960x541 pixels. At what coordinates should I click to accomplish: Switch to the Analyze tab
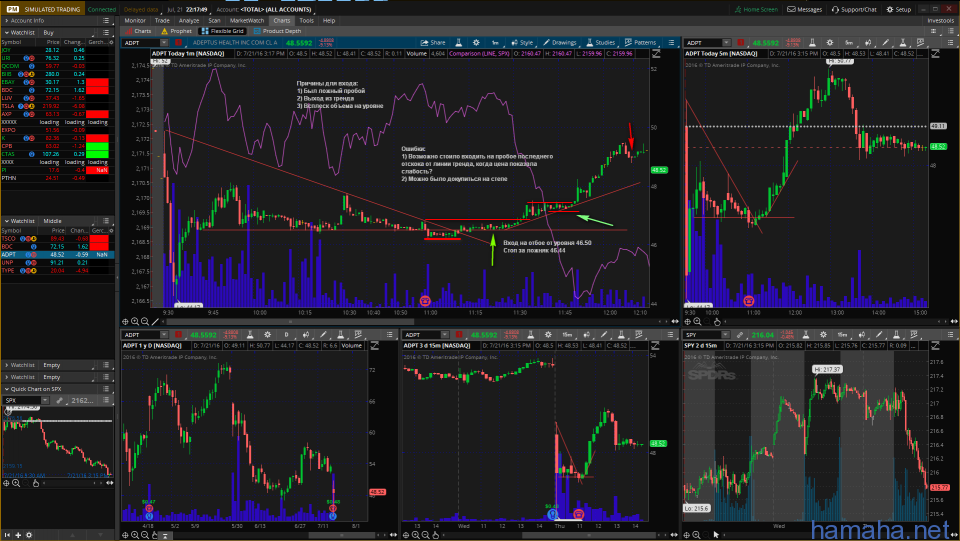tap(189, 20)
